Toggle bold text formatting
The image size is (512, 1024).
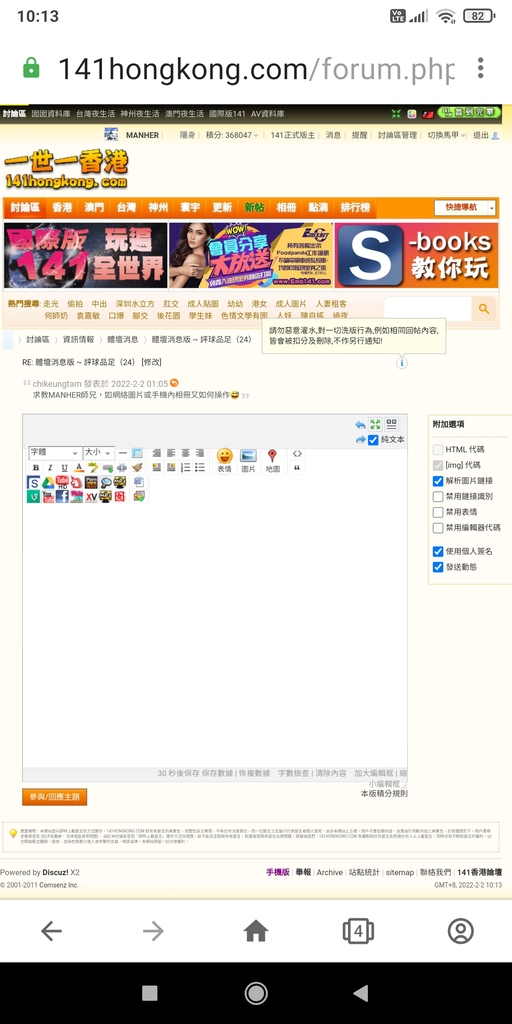point(36,468)
